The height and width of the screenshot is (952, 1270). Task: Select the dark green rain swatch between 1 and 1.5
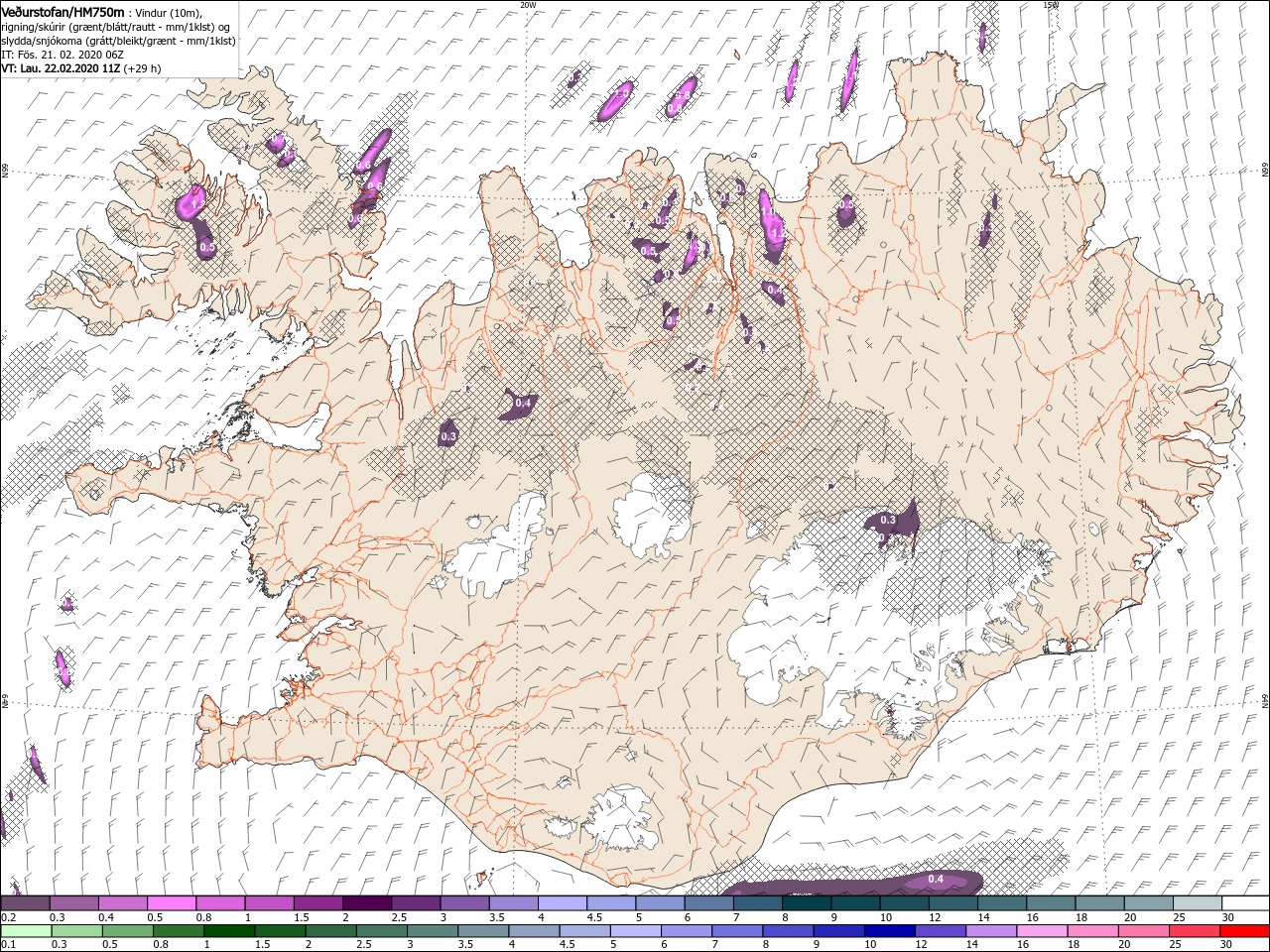(229, 931)
